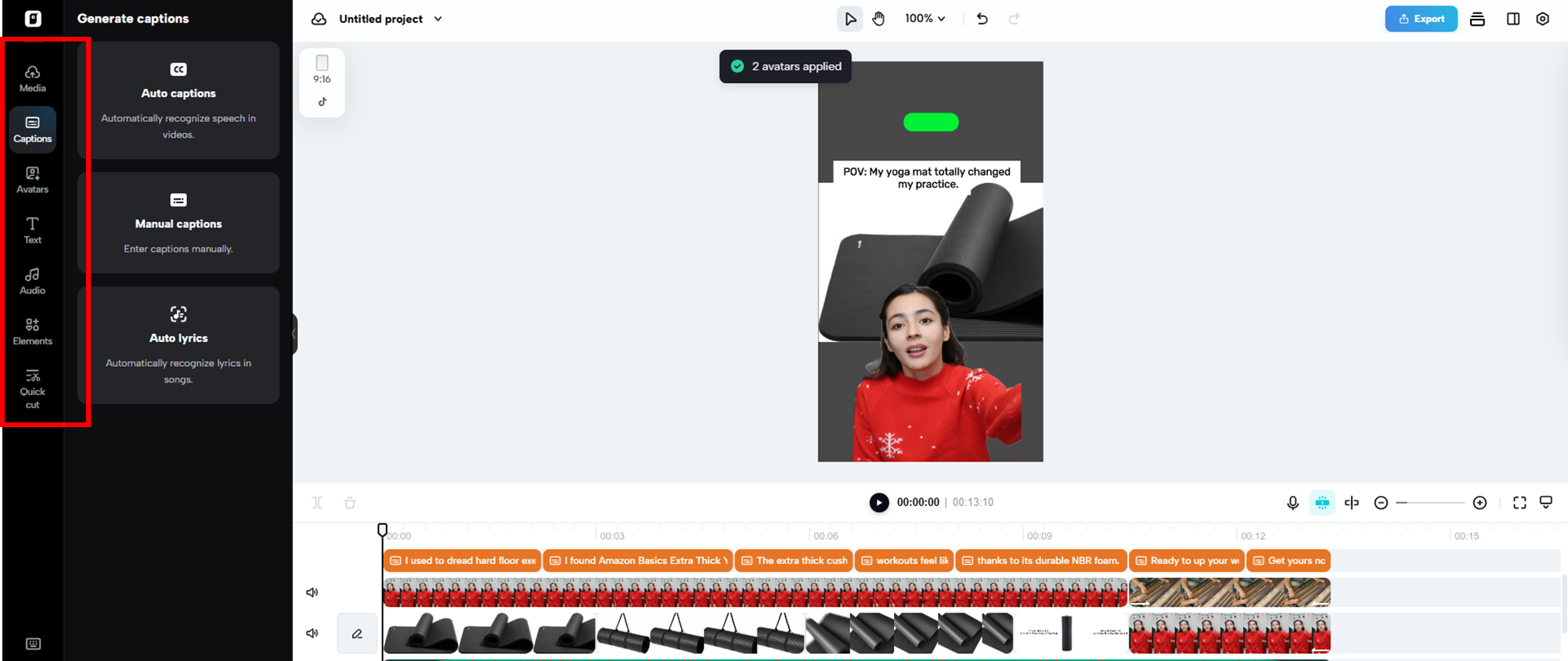Click the current timecode 00:00:00
This screenshot has height=661, width=1568.
[x=917, y=502]
